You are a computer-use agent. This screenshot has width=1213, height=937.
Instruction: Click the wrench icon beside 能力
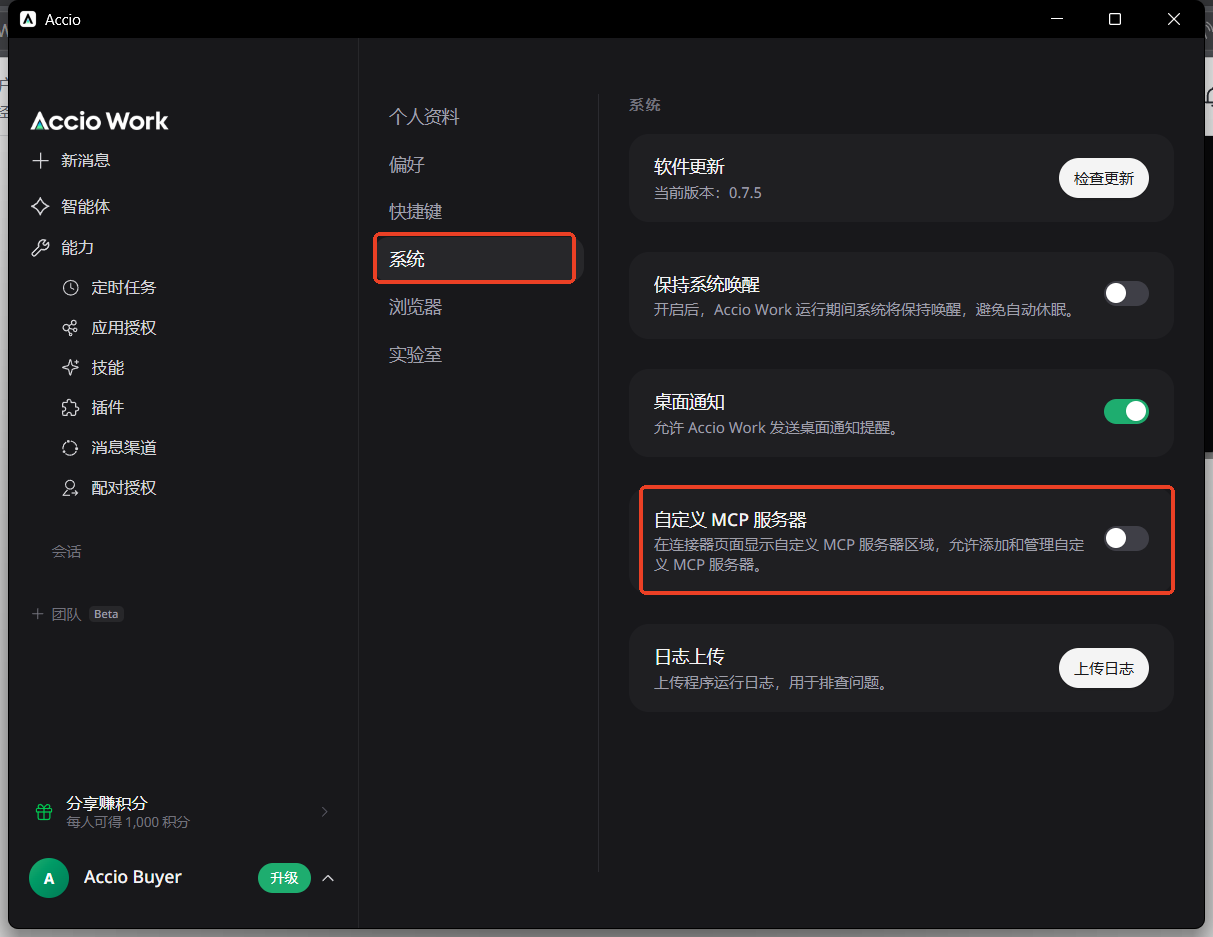coord(40,247)
